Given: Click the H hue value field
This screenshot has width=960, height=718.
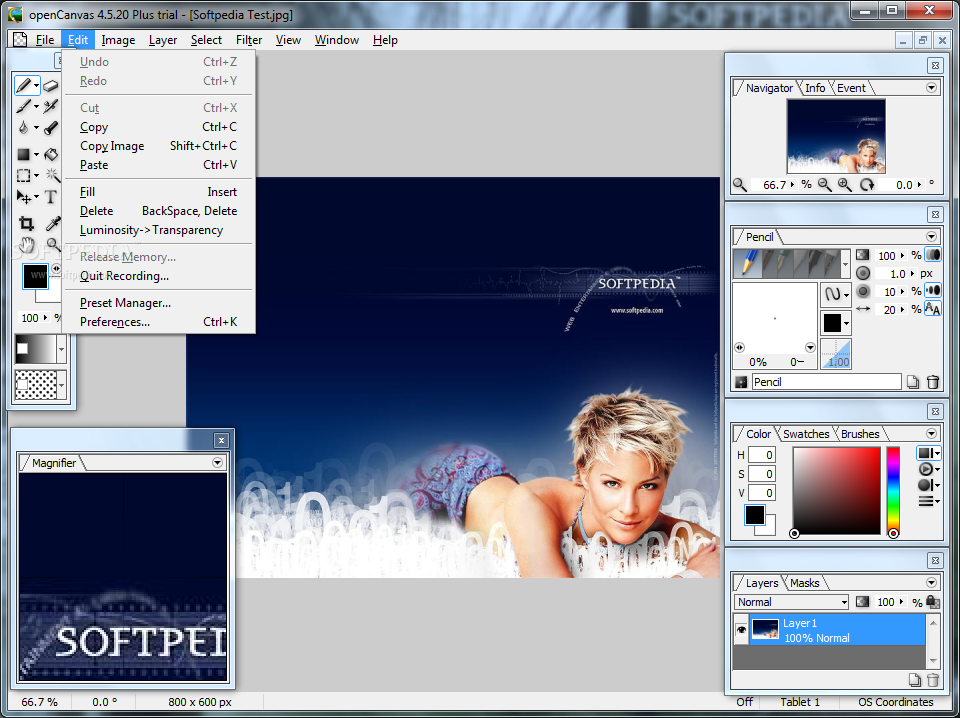Looking at the screenshot, I should pyautogui.click(x=762, y=455).
